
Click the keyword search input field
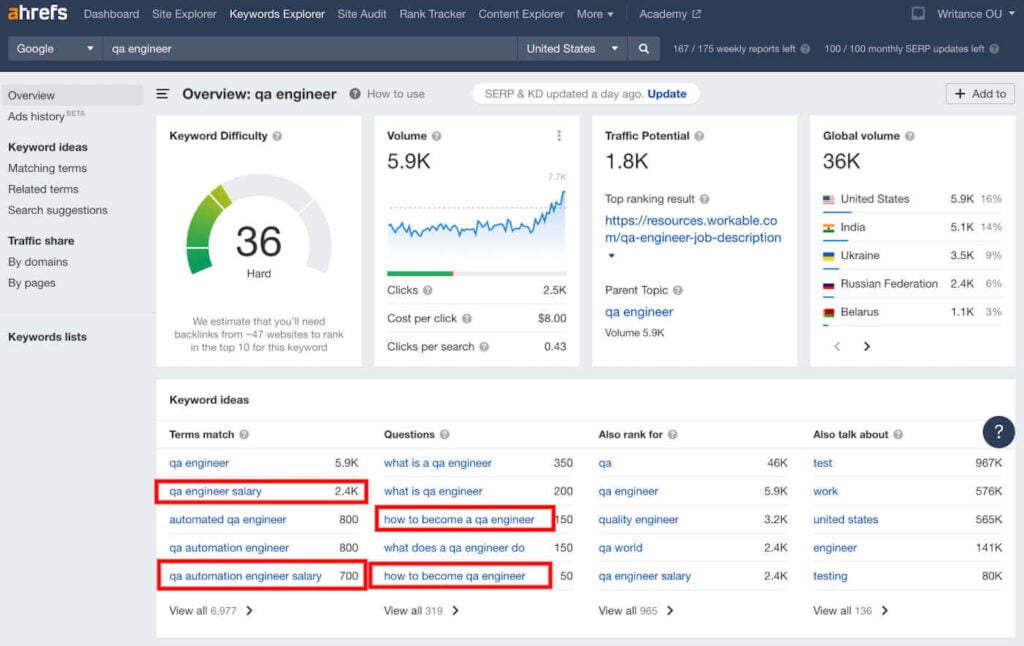[x=310, y=49]
